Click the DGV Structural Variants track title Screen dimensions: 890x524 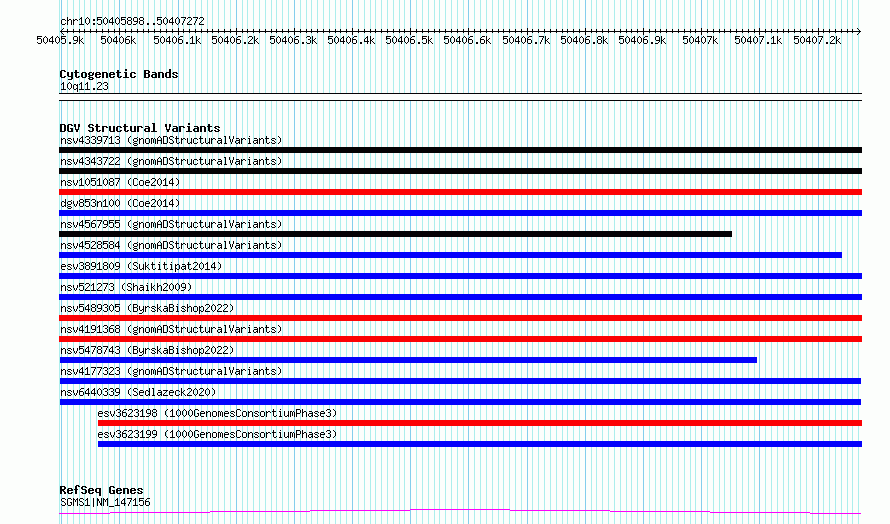click(x=140, y=128)
